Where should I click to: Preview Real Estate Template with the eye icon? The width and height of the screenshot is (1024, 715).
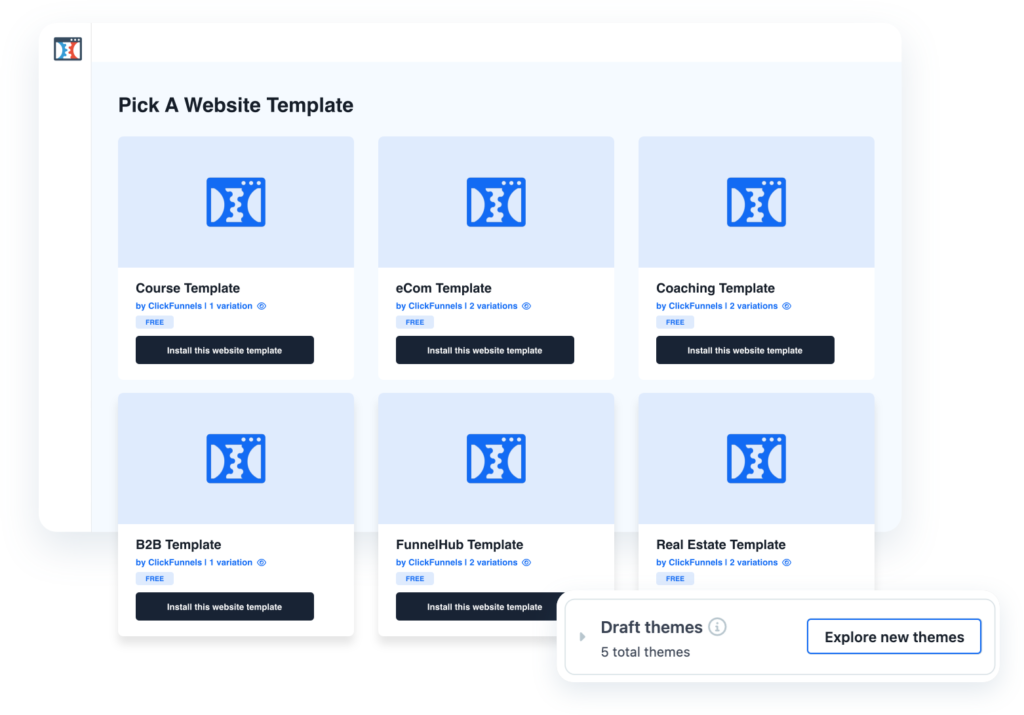(787, 563)
